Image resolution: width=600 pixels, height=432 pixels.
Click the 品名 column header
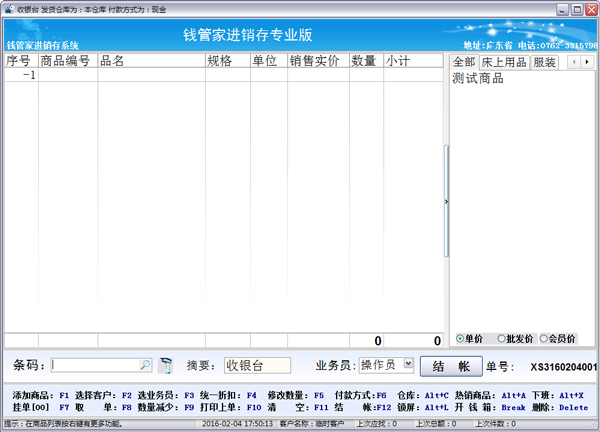[x=152, y=61]
